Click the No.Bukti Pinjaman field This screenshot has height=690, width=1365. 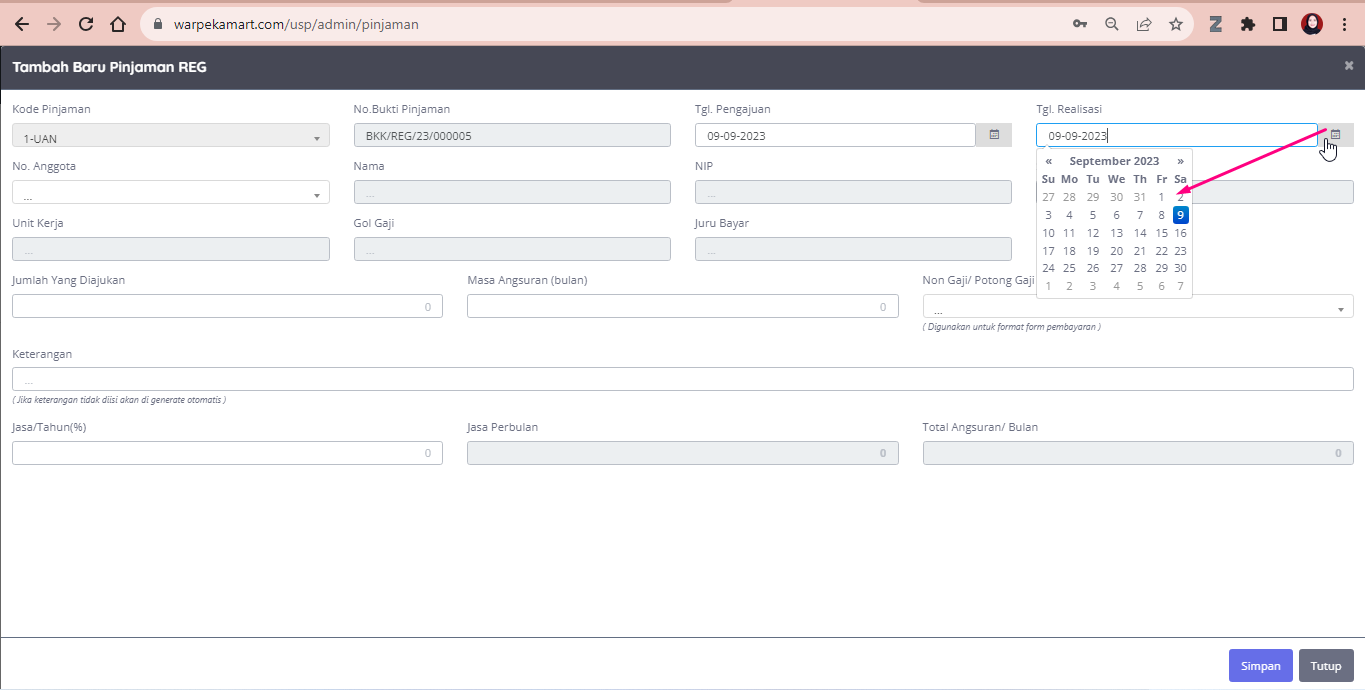pos(512,135)
